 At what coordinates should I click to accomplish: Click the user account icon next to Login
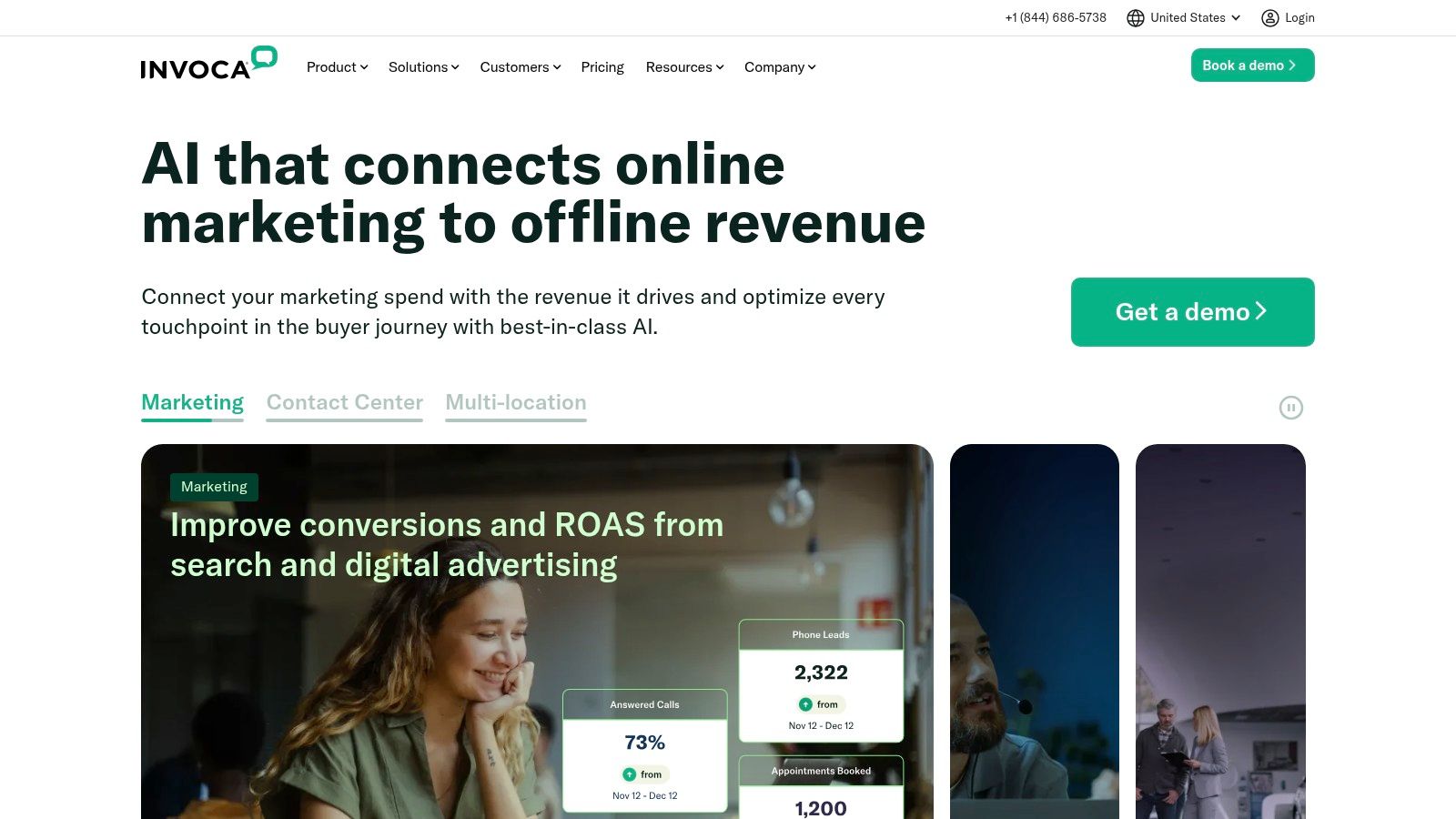[x=1269, y=18]
